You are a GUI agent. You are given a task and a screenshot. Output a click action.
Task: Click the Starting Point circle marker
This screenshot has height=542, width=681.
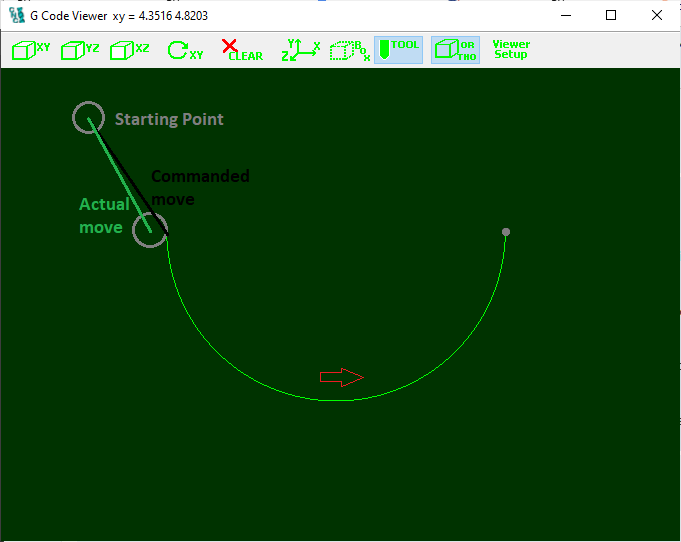[88, 117]
